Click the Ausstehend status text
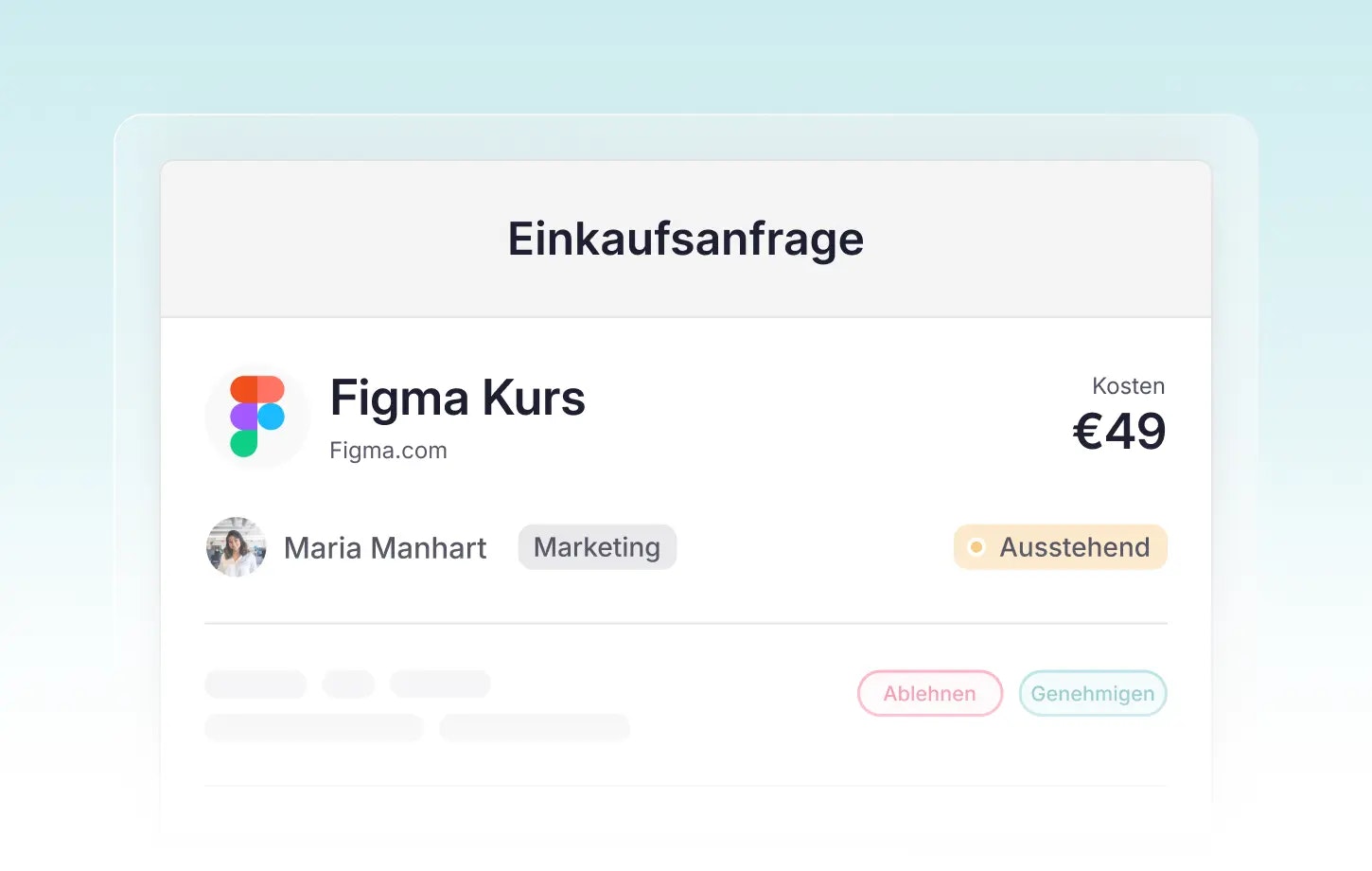The image size is (1372, 871). (1075, 547)
